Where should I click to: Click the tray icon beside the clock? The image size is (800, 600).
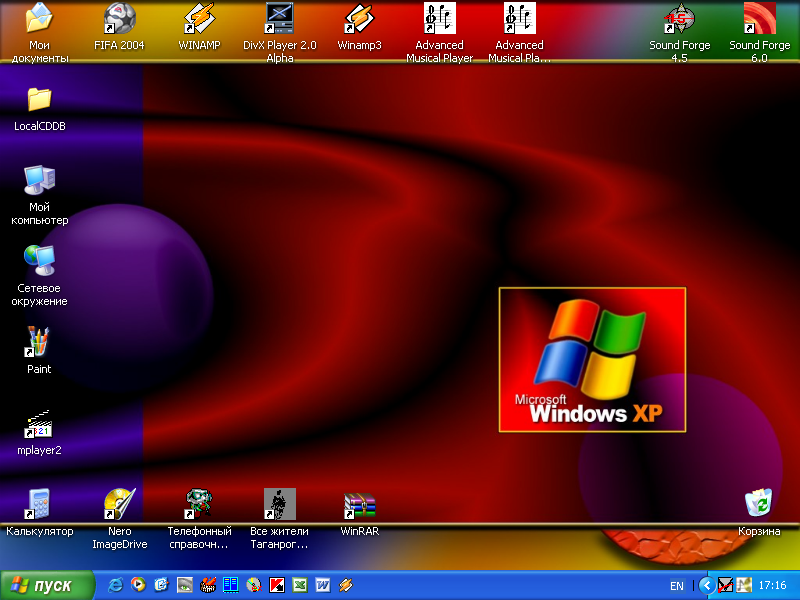[744, 585]
